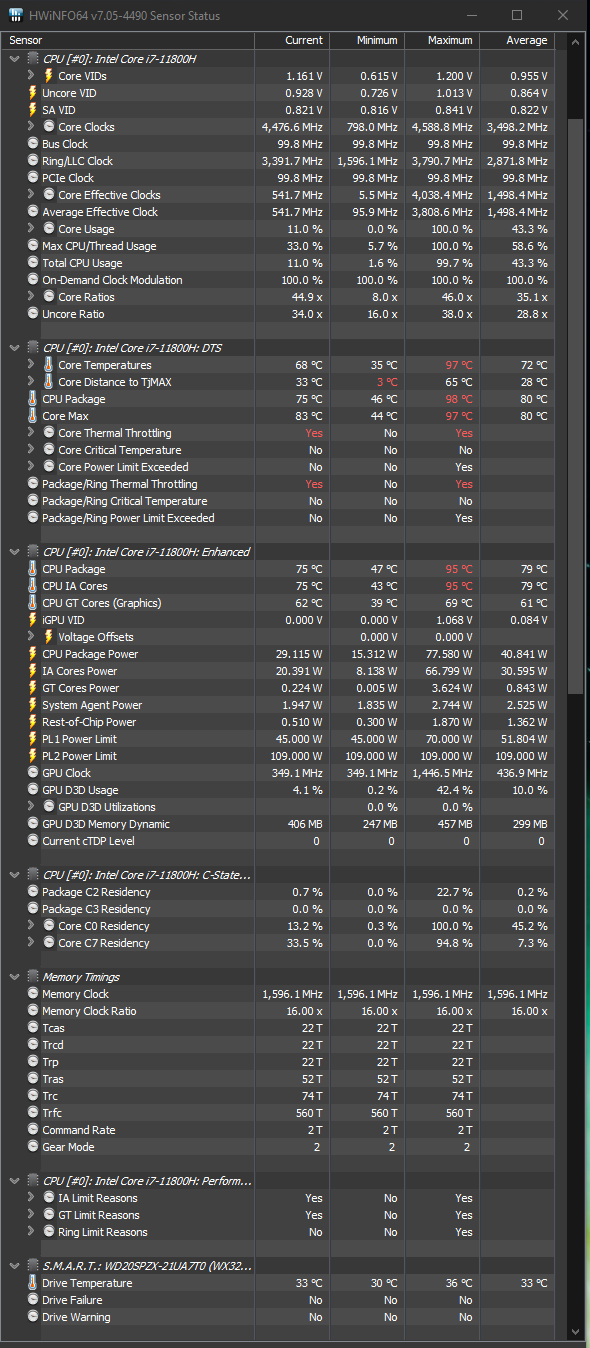
Task: Click the Average Effective Clock icon
Action: (x=33, y=212)
